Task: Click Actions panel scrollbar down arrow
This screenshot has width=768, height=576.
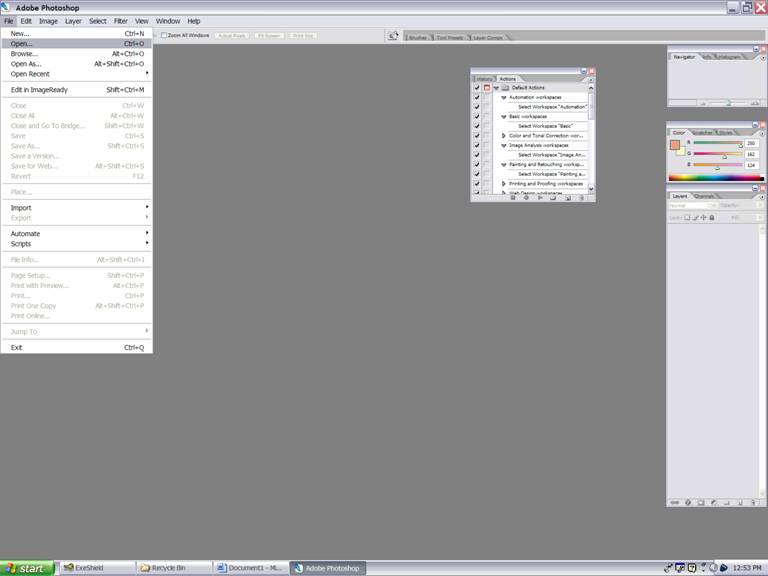Action: 591,189
